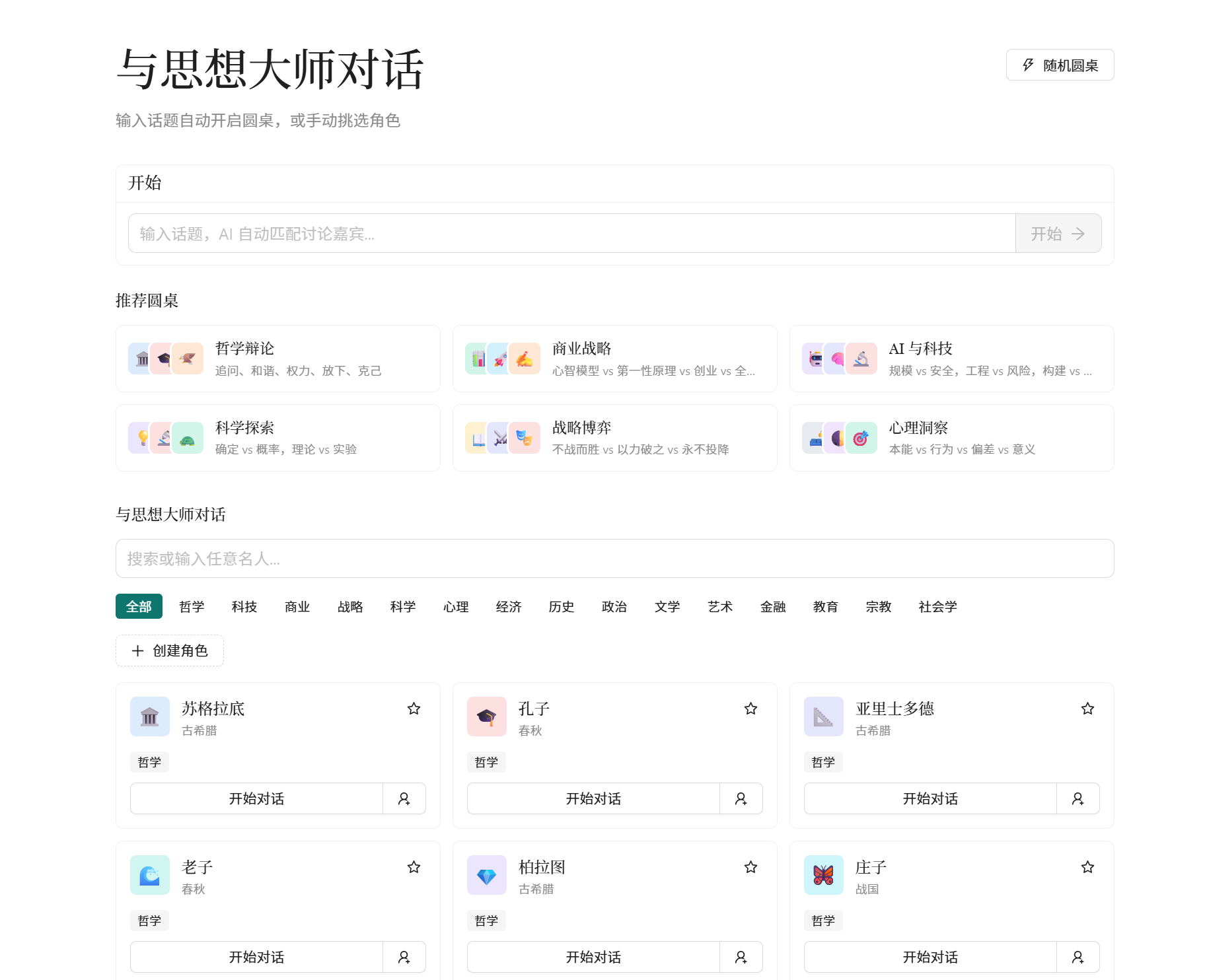Switch to the 金融 category filter
The width and height of the screenshot is (1205, 980).
pyautogui.click(x=773, y=606)
